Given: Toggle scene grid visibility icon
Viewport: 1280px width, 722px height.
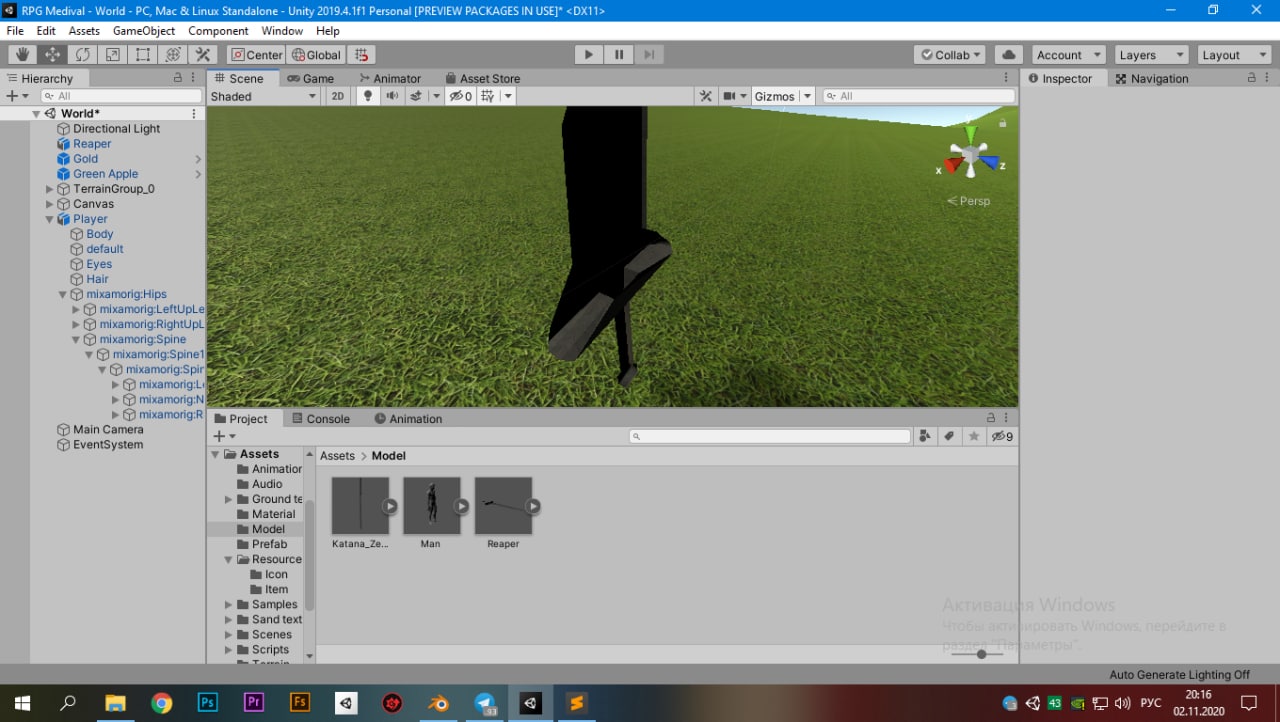Looking at the screenshot, I should pos(488,96).
